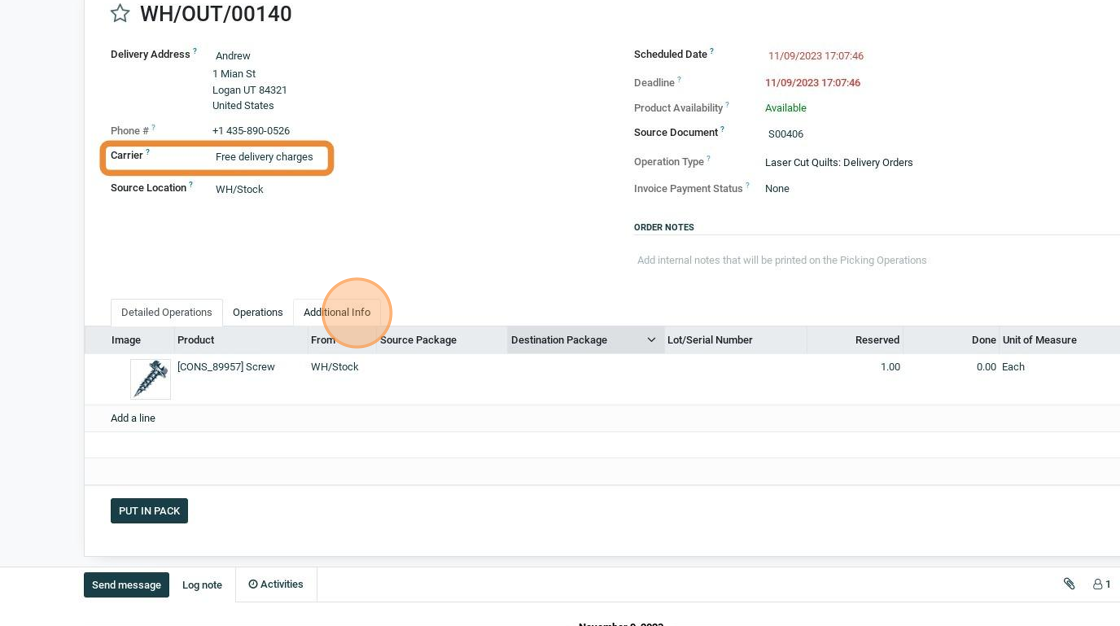Edit the Source Location WH/Stock field
This screenshot has height=626, width=1120.
click(x=239, y=189)
